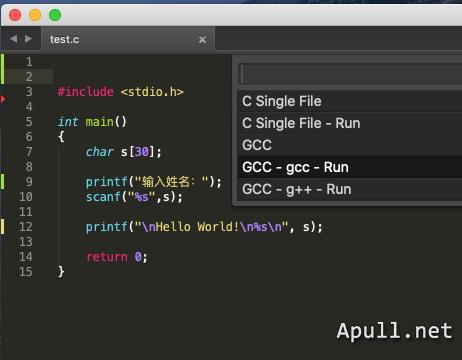Click line number 15 in gutter
The width and height of the screenshot is (462, 360).
coord(26,272)
